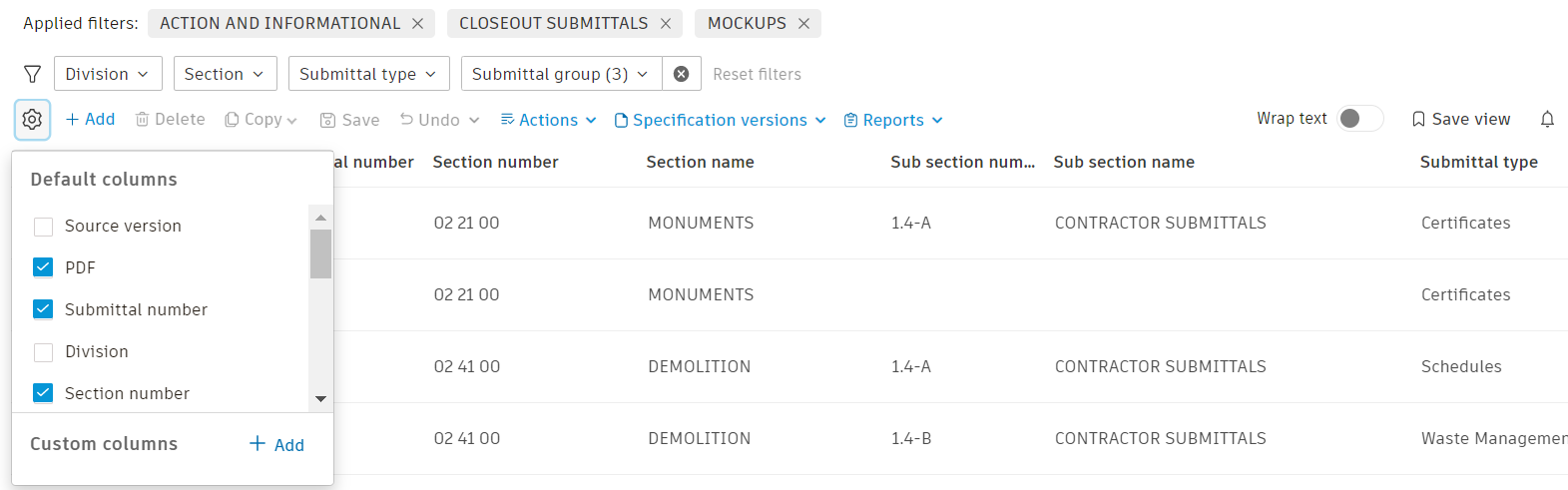Viewport: 1568px width, 490px height.
Task: Uncheck the PDF column checkbox
Action: [x=43, y=267]
